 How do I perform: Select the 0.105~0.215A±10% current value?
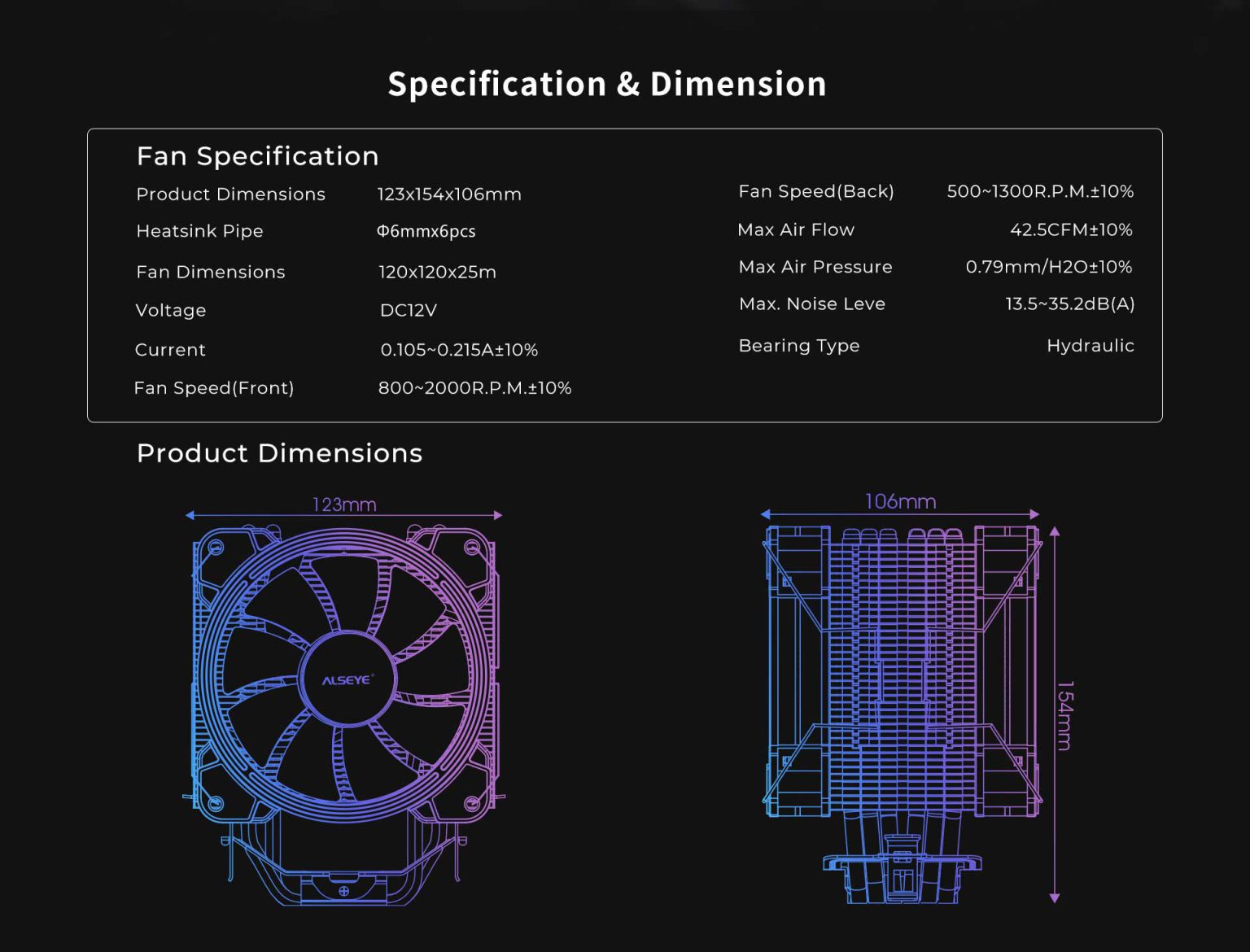[459, 350]
